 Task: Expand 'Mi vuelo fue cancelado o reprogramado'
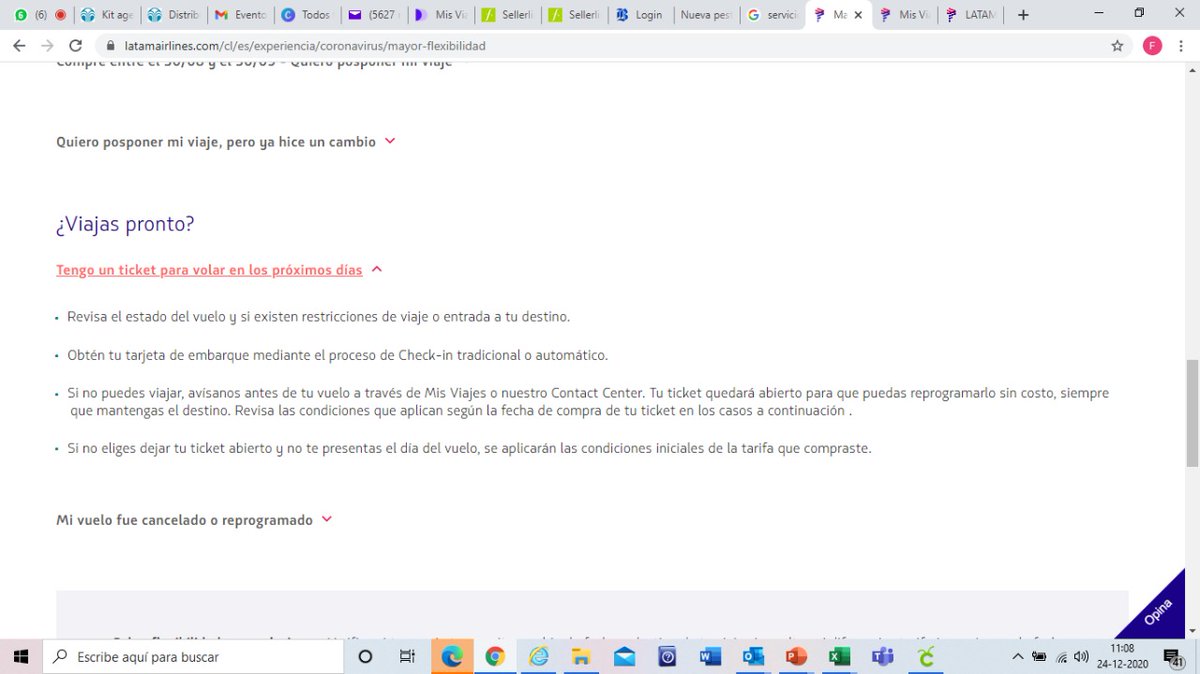194,520
